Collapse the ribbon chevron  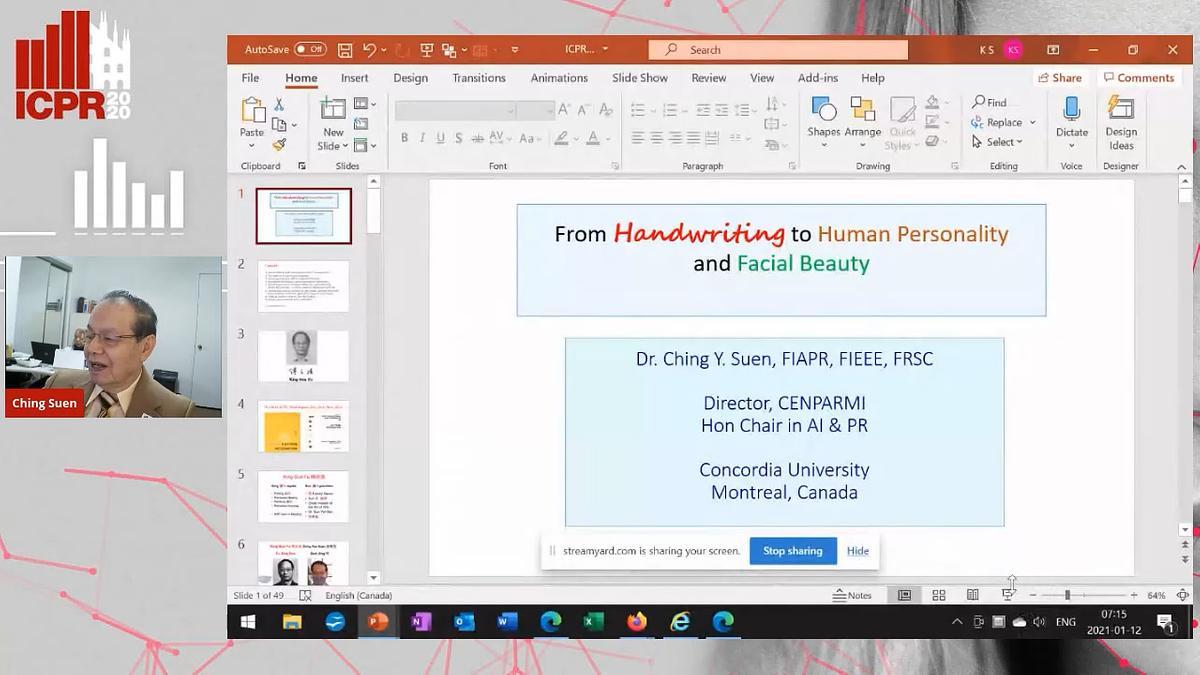[1184, 166]
